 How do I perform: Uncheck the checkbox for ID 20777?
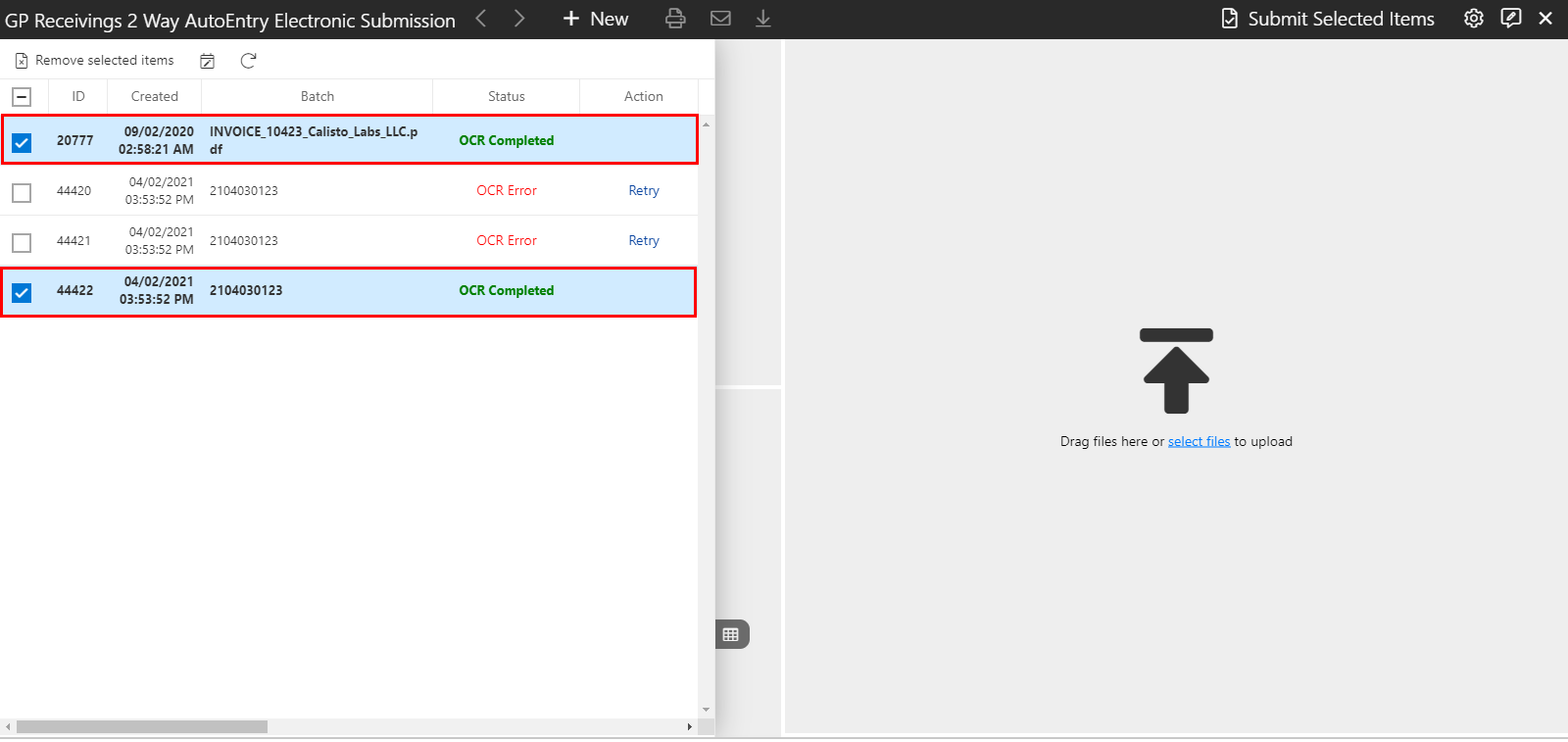[22, 142]
